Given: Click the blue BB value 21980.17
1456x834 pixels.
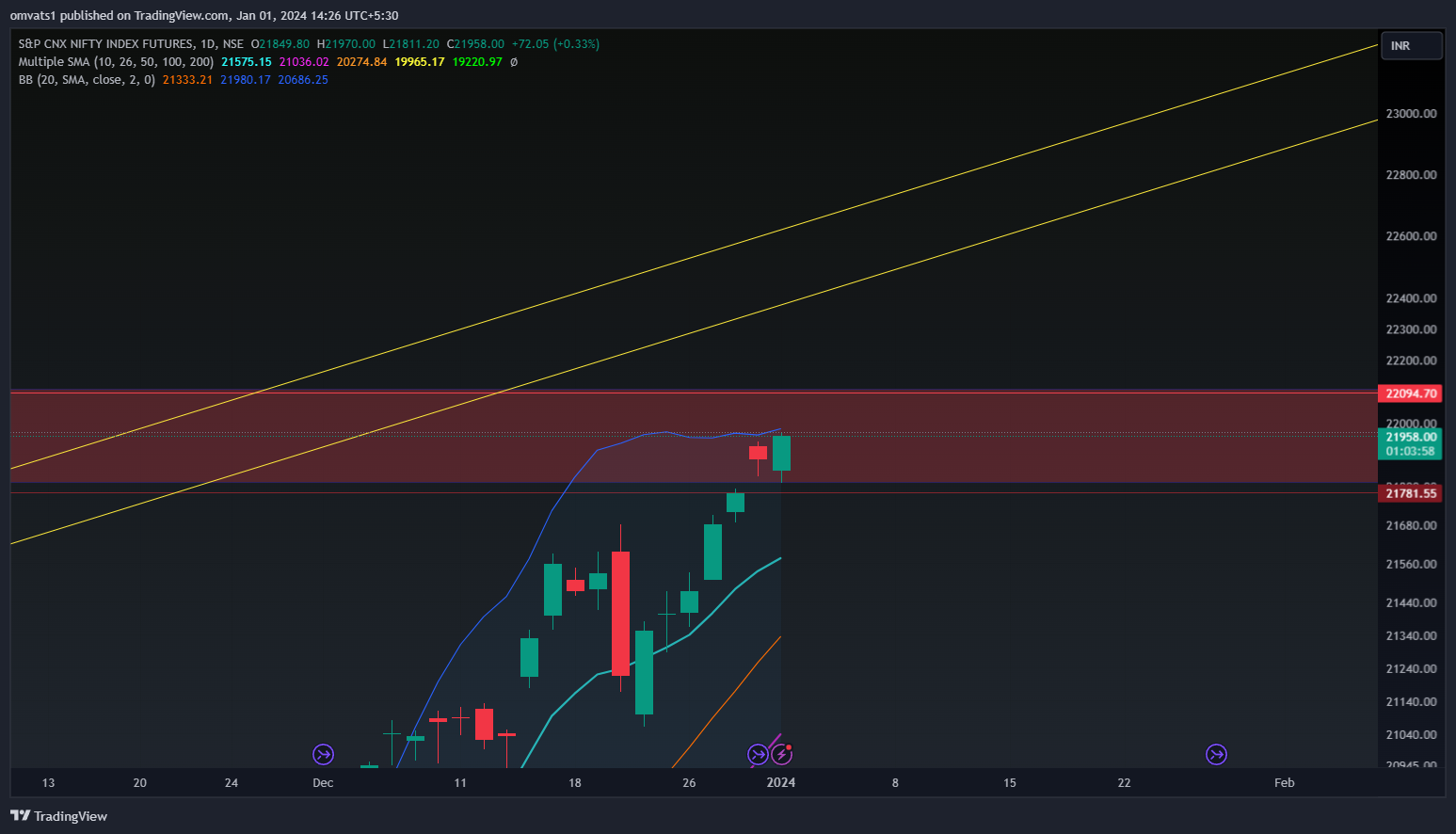Looking at the screenshot, I should [x=246, y=79].
